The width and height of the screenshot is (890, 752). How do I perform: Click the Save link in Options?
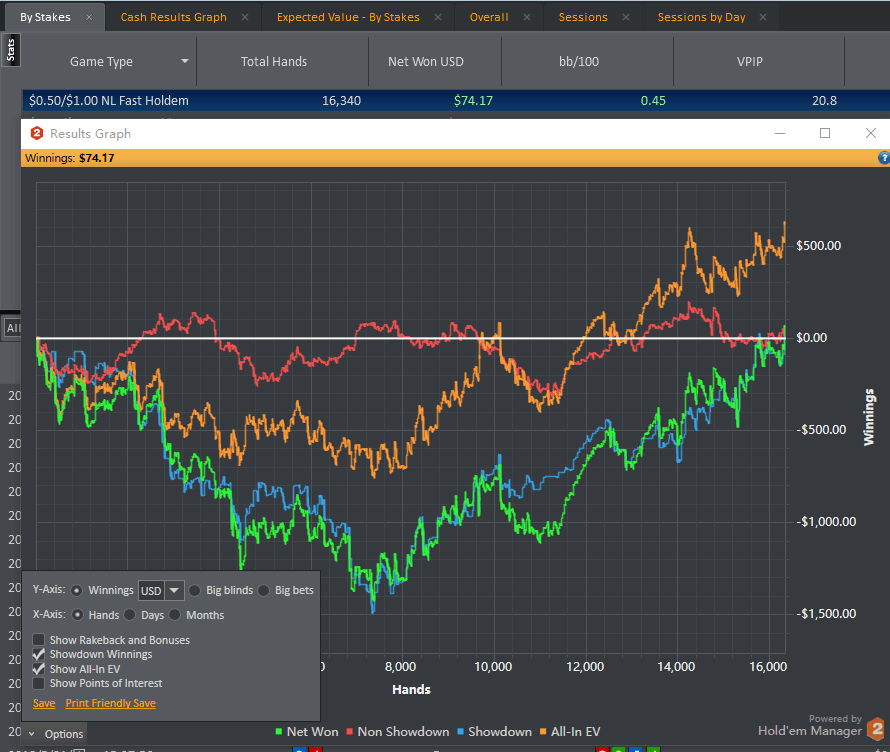pos(44,704)
